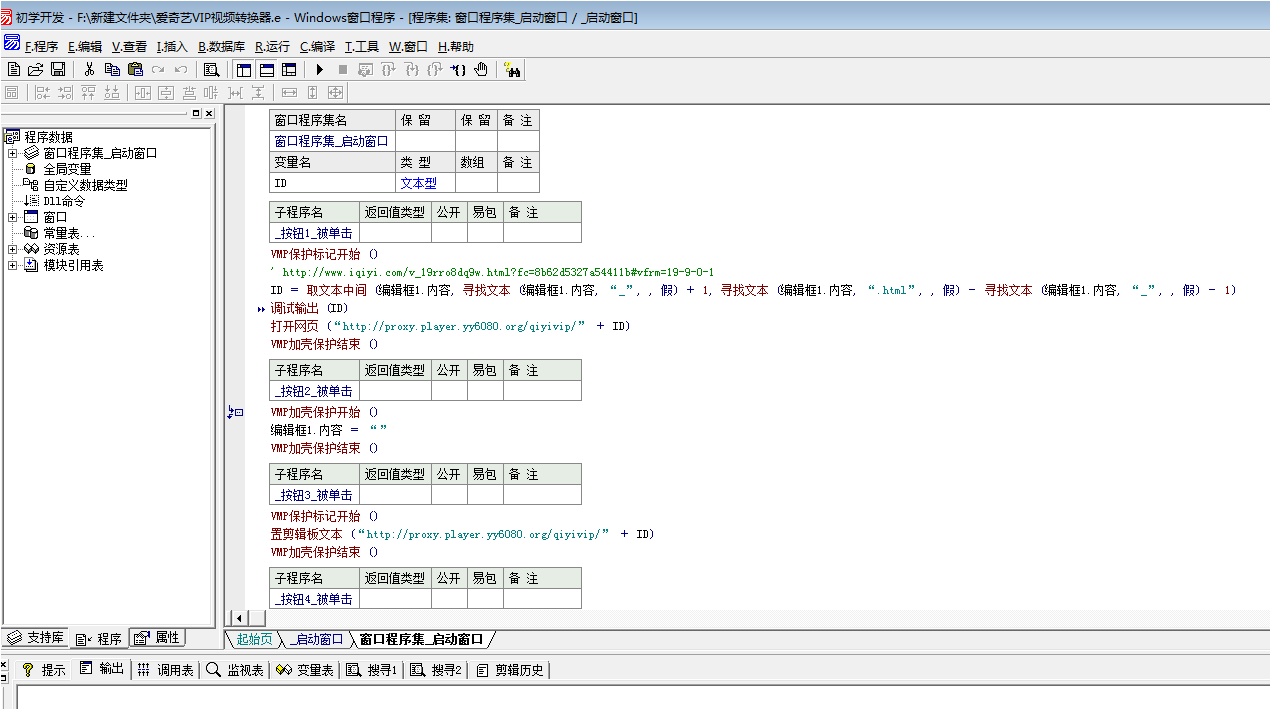Toggle the combined pane layout button

click(x=289, y=69)
